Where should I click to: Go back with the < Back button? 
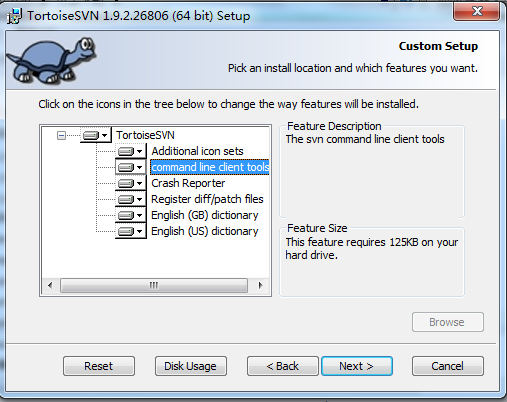[x=283, y=366]
